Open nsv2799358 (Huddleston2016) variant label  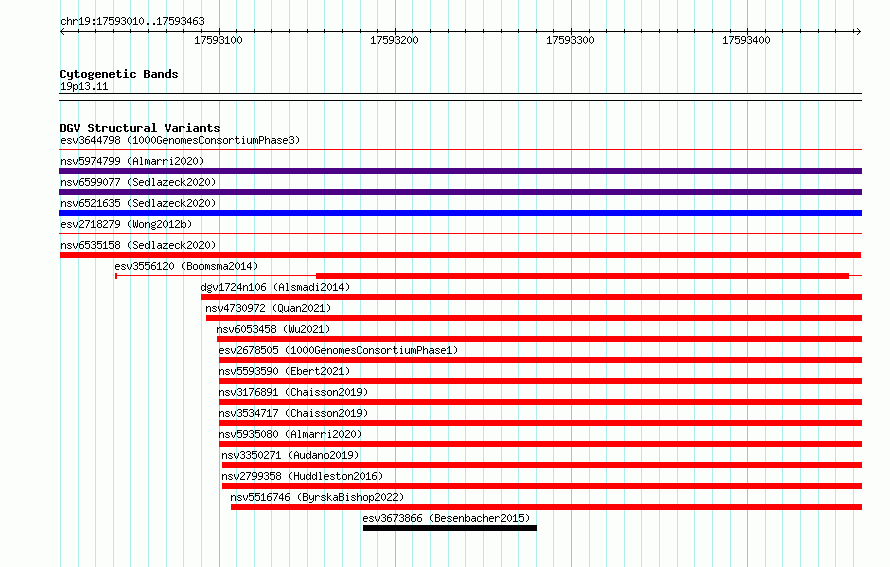pyautogui.click(x=302, y=476)
